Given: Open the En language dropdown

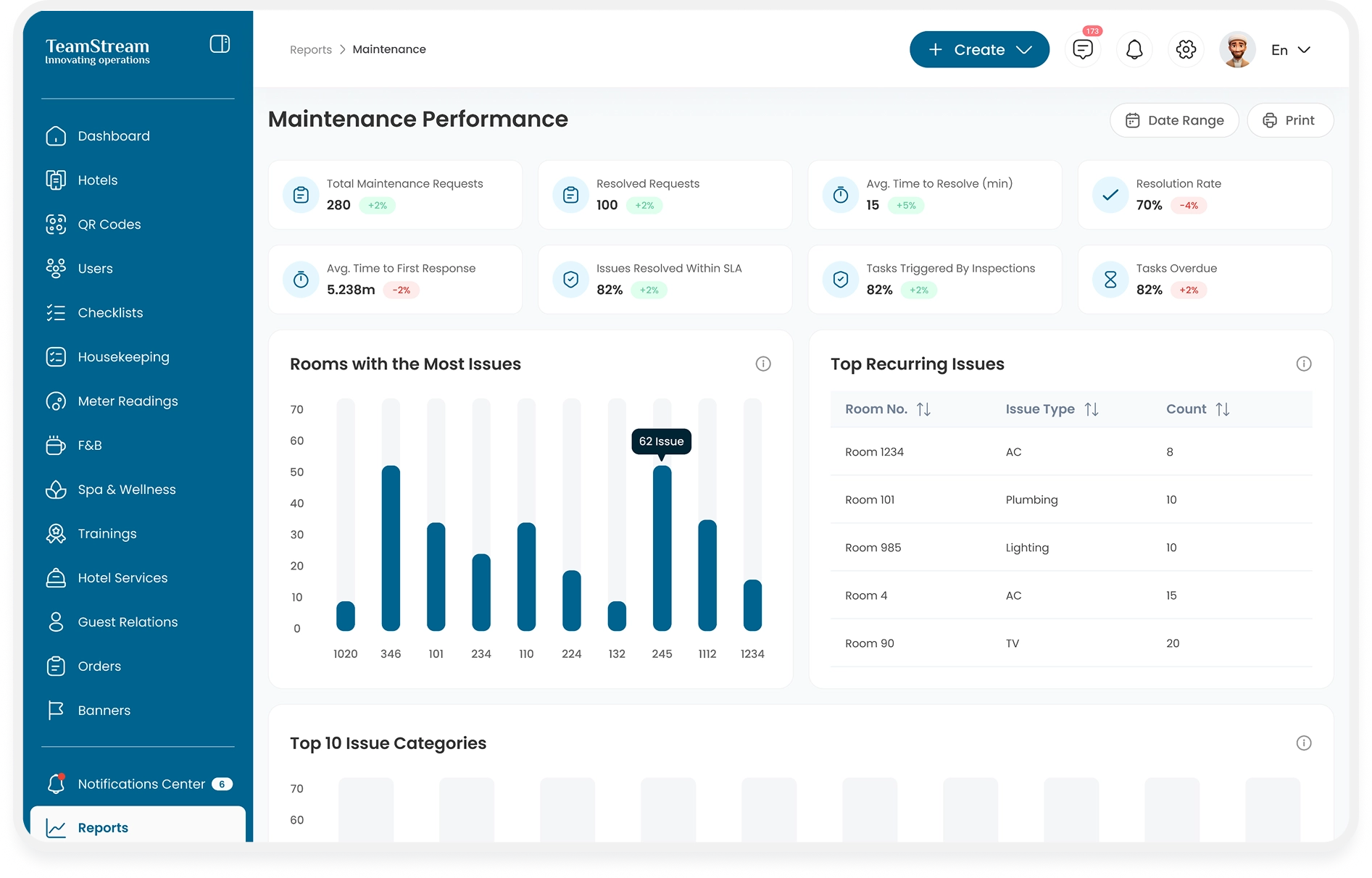Looking at the screenshot, I should click(1290, 49).
